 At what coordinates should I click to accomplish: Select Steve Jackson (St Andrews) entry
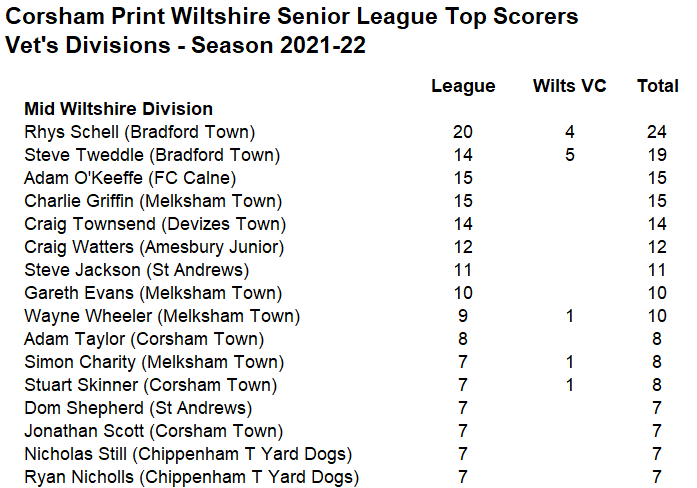coord(136,270)
